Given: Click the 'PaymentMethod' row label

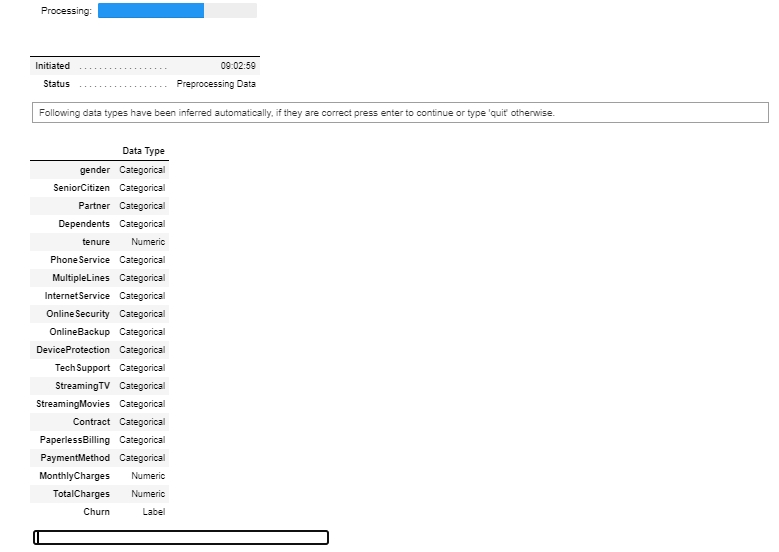Looking at the screenshot, I should tap(76, 458).
